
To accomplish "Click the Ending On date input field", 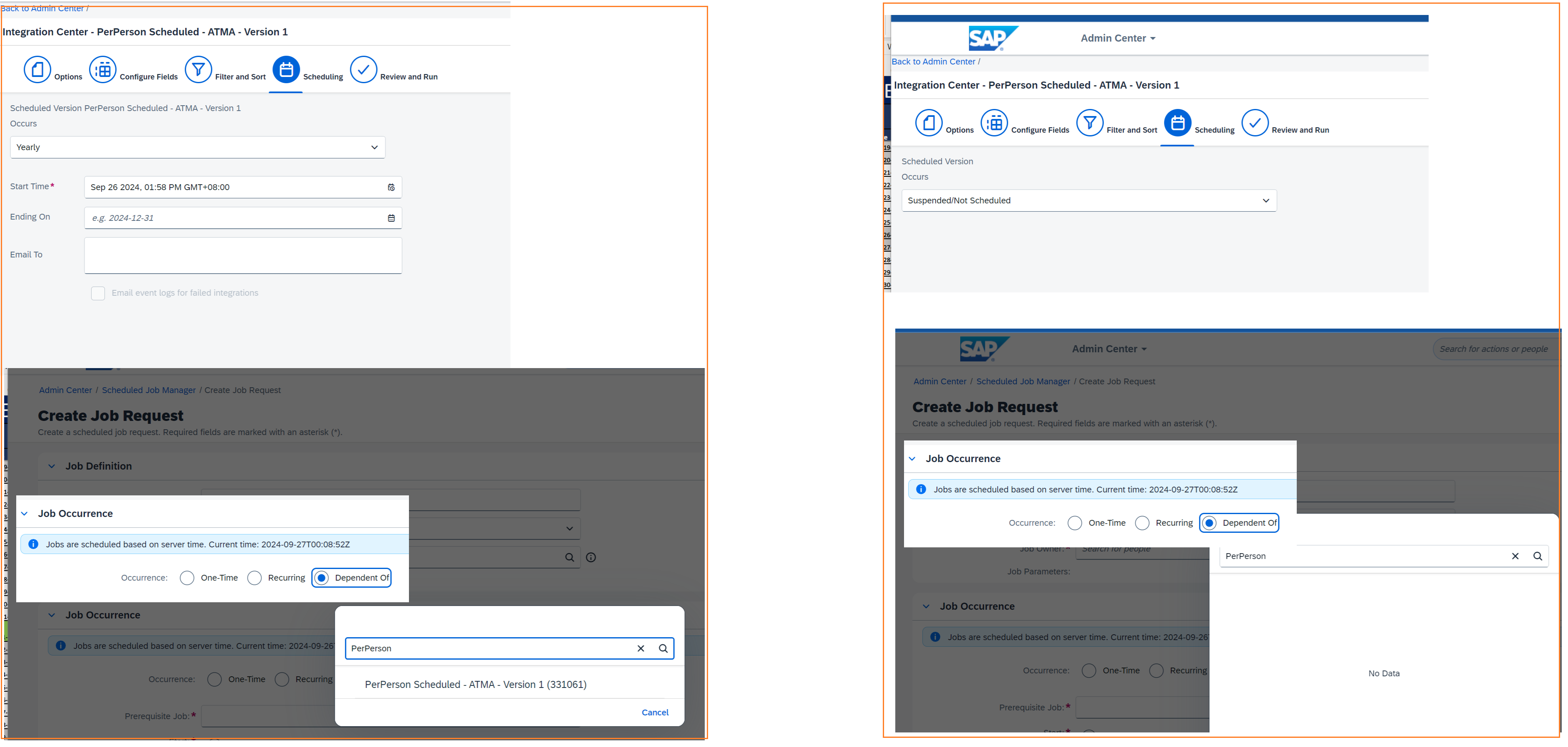I will tap(243, 218).
